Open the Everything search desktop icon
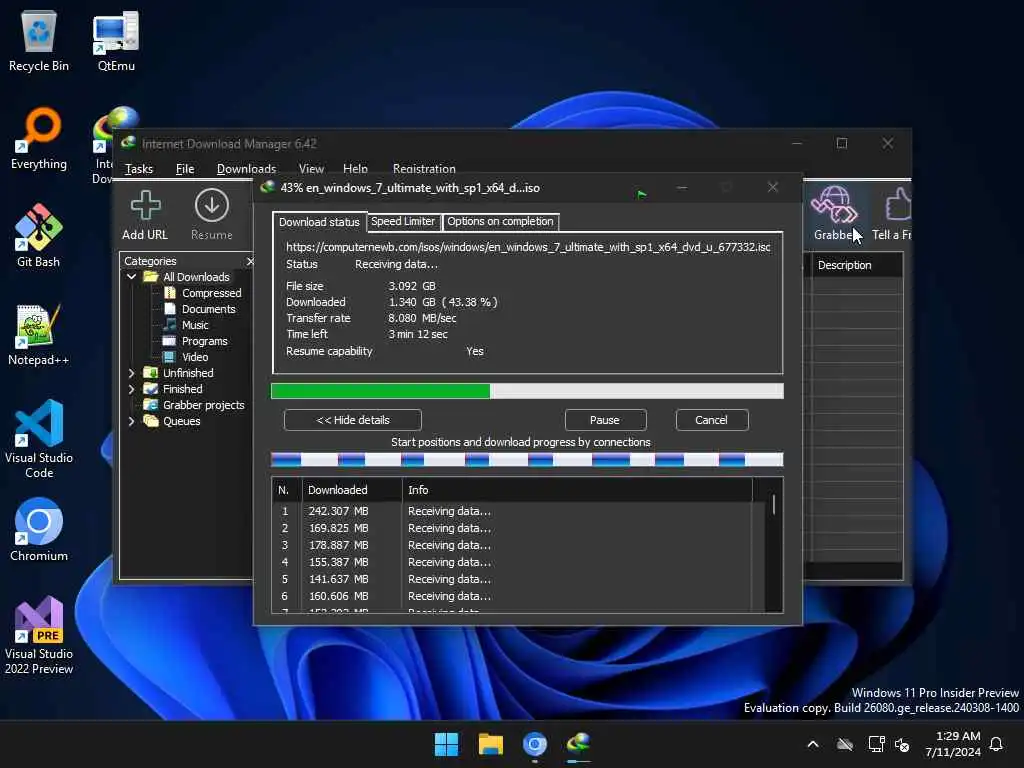This screenshot has width=1024, height=768. pyautogui.click(x=39, y=139)
